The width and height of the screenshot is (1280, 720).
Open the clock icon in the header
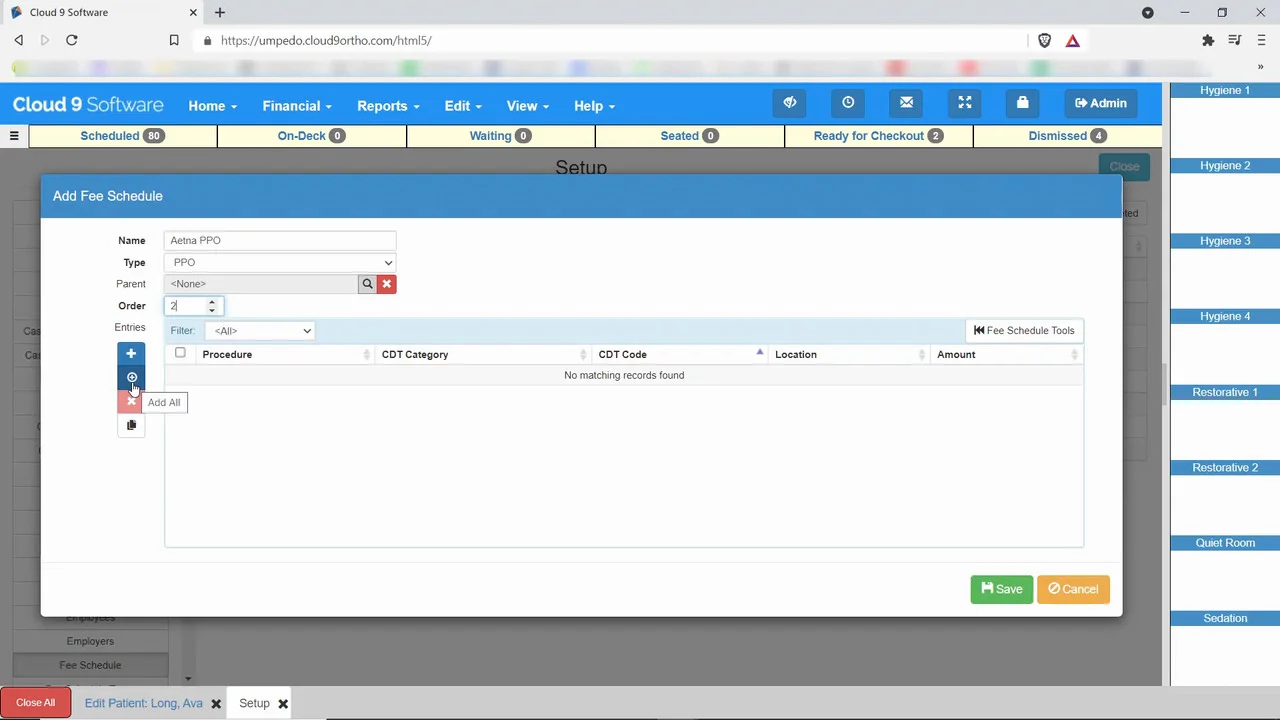coord(848,103)
